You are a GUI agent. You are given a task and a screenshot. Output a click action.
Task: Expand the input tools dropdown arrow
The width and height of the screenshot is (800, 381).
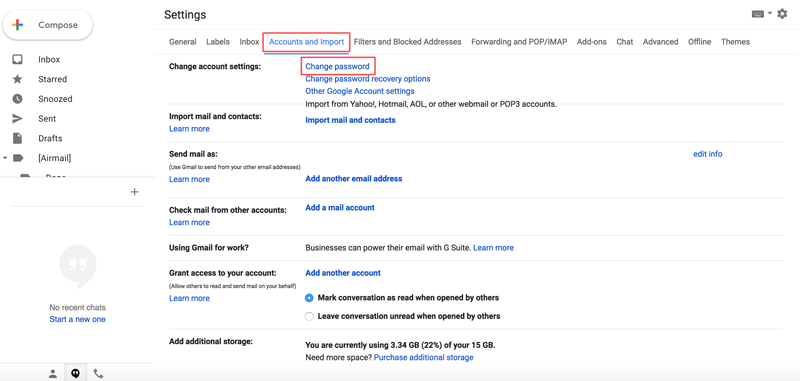[x=770, y=14]
